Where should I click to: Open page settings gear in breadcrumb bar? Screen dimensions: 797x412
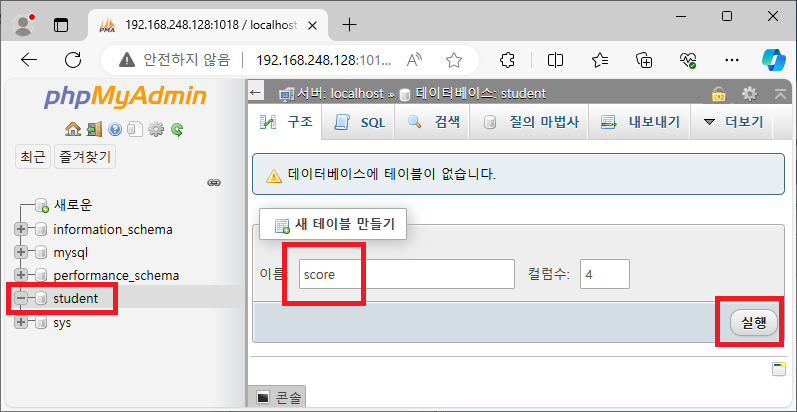point(749,93)
